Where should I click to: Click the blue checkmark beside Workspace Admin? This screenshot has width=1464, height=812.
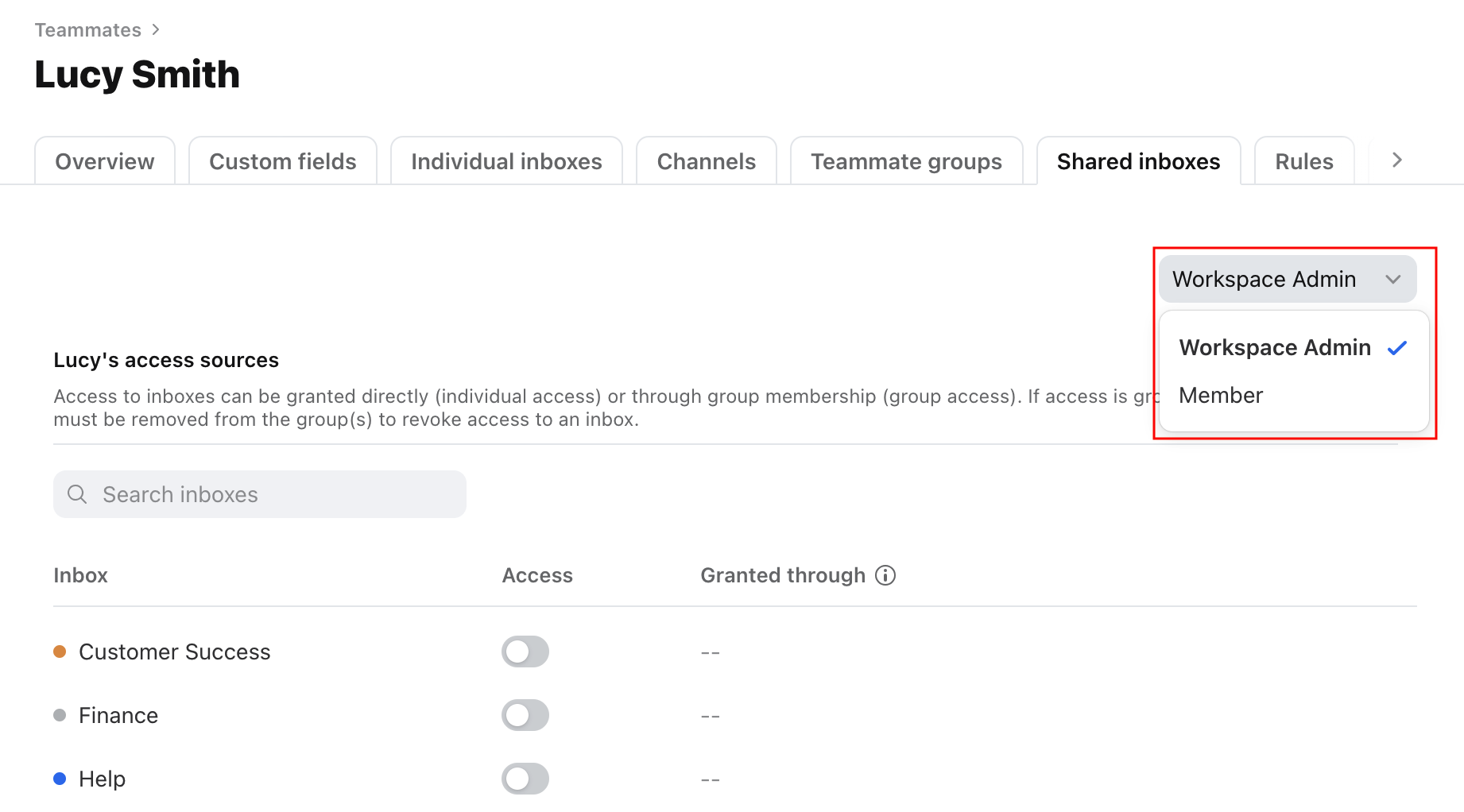point(1397,347)
